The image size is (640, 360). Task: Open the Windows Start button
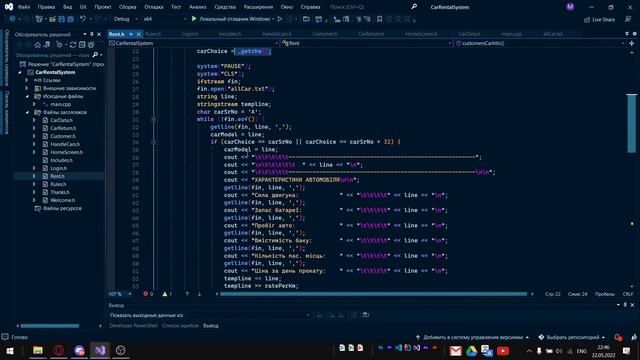point(10,351)
